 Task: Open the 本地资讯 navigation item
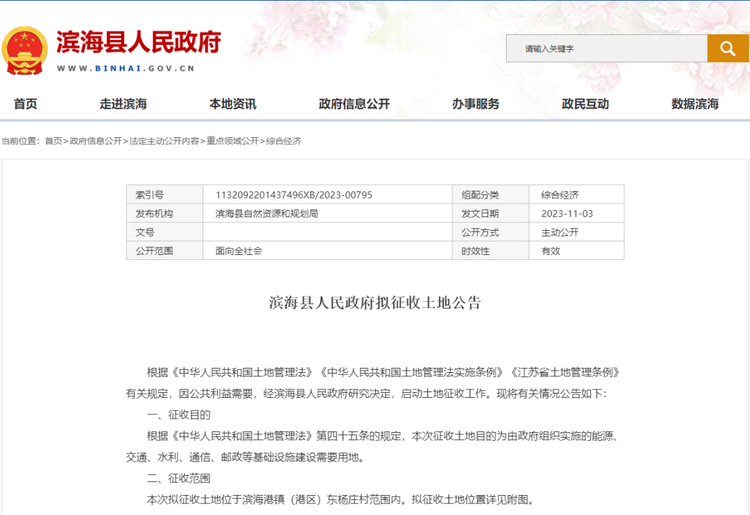(x=232, y=104)
